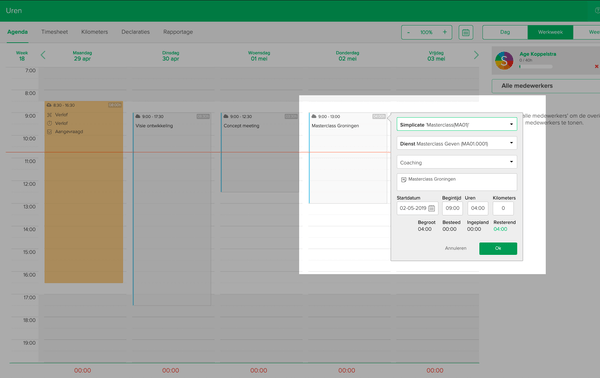Decrease zoom with the minus button

tap(408, 32)
